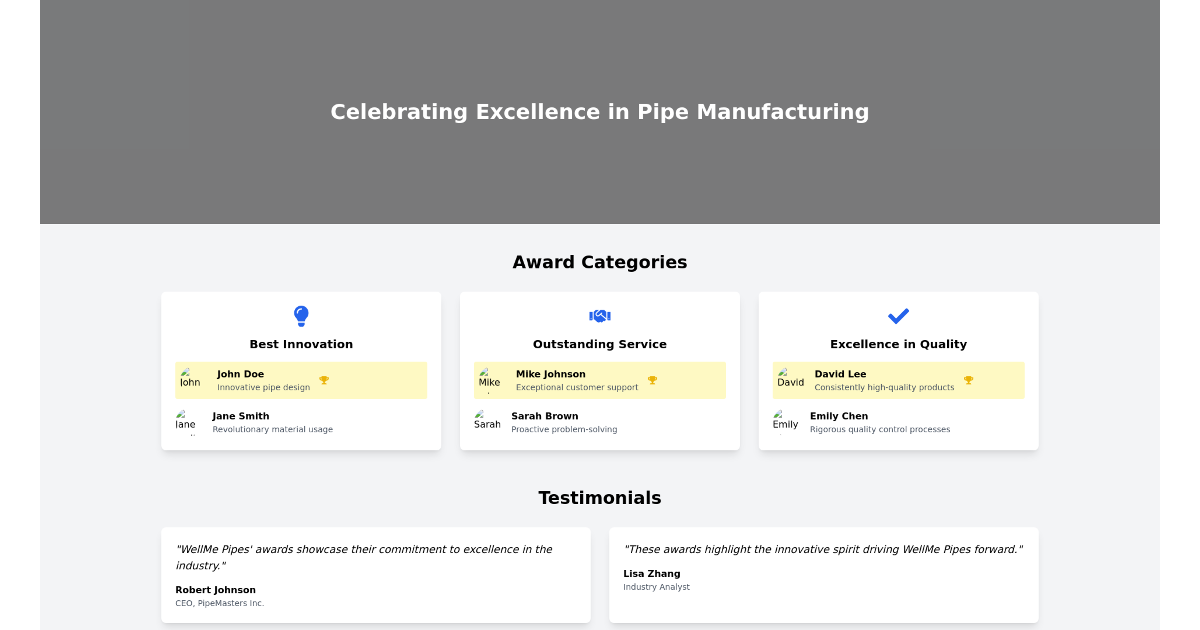Click the Award Categories heading
This screenshot has height=630, width=1200.
[599, 262]
